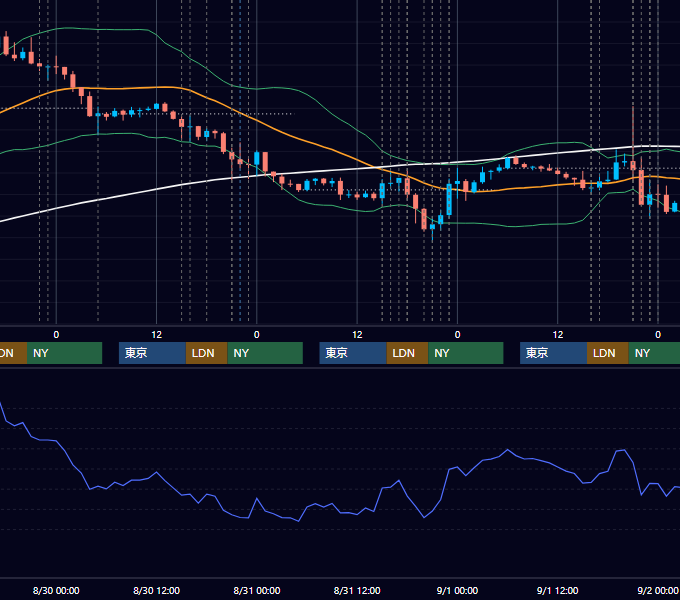Select the NY session block spanning 9/2 00:00
The height and width of the screenshot is (600, 680).
point(654,353)
